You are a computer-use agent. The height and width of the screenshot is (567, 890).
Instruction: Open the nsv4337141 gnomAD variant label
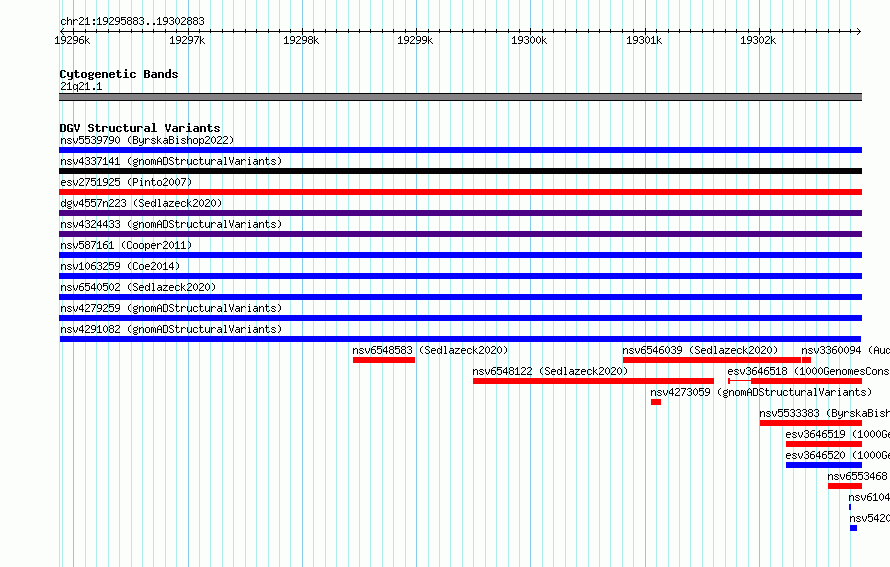pyautogui.click(x=171, y=161)
